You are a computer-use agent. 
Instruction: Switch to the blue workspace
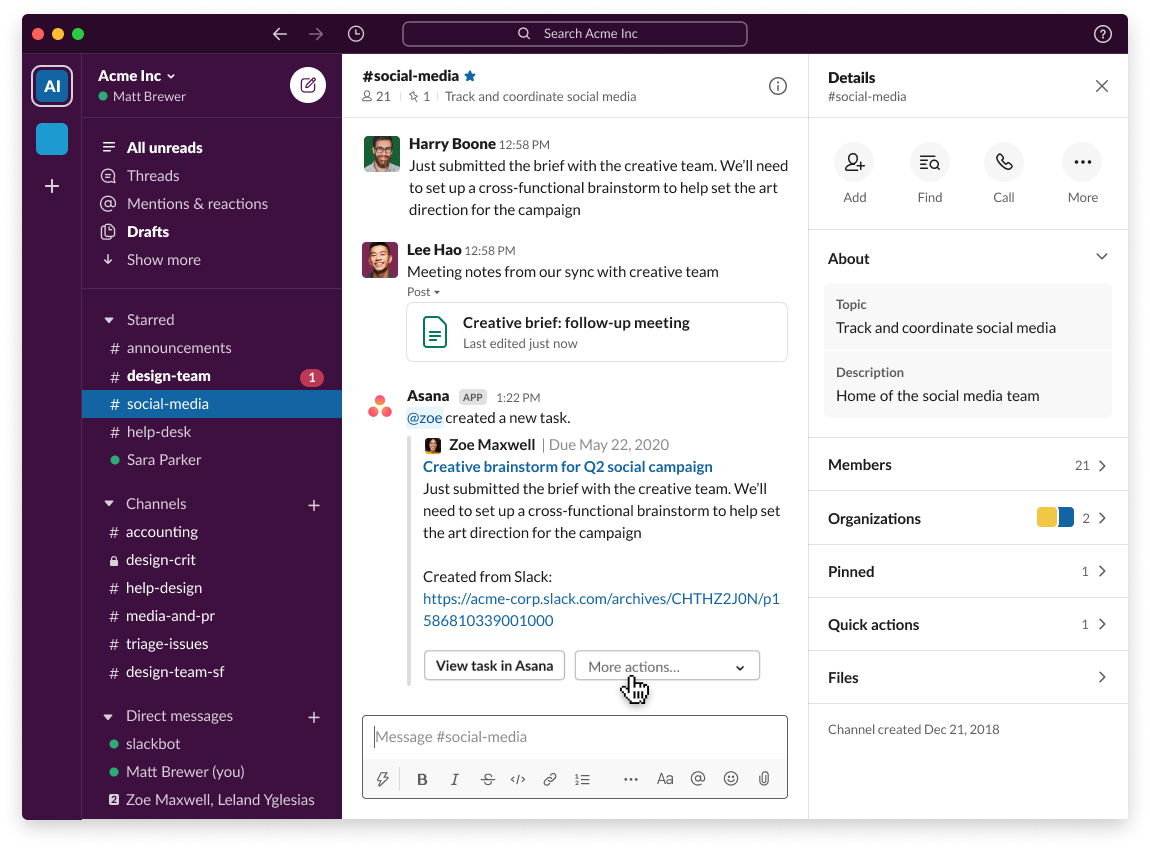click(x=52, y=139)
